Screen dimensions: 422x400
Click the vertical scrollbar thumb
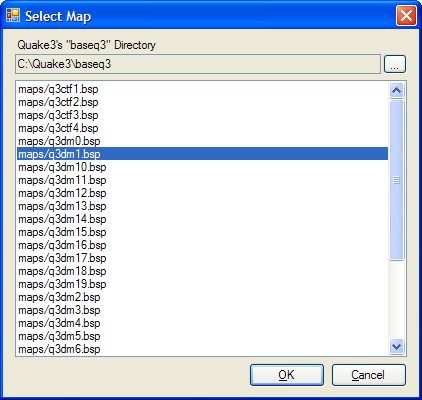tap(396, 180)
